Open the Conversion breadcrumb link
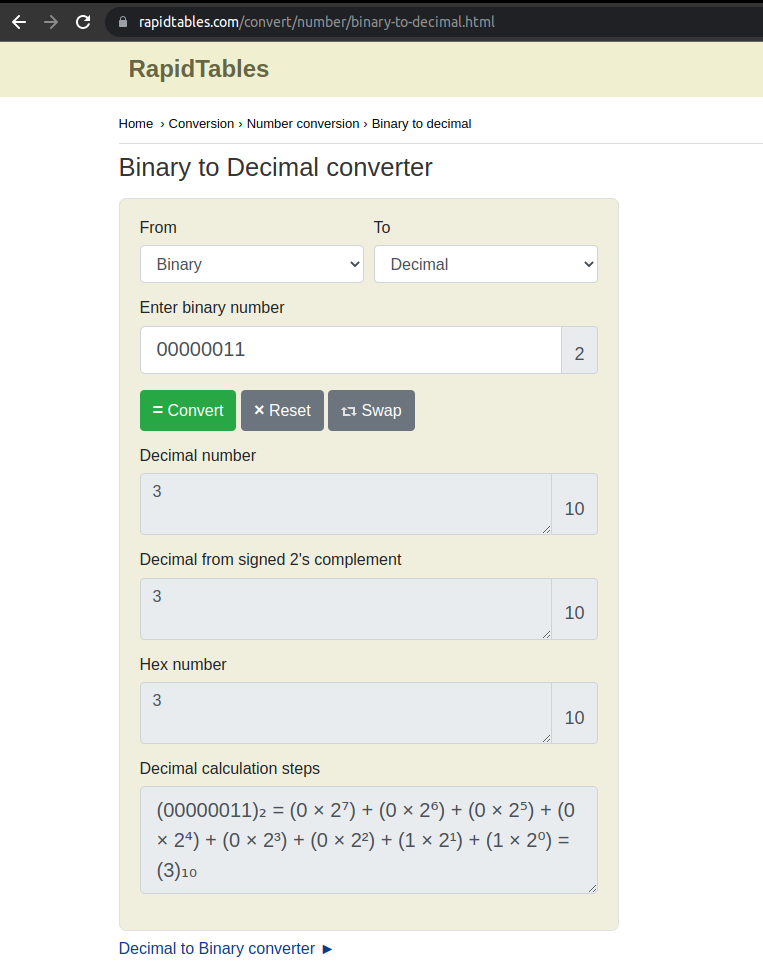763x971 pixels. 201,124
